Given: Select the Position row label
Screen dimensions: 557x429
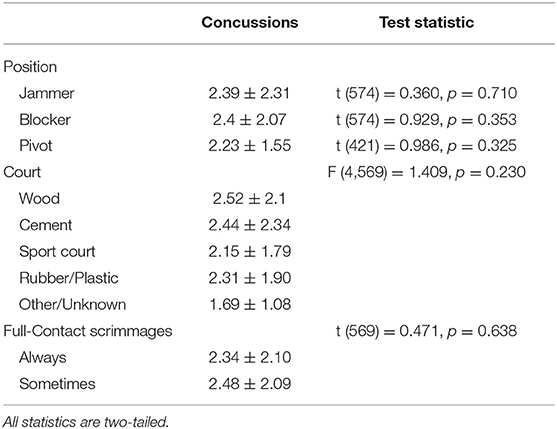Looking at the screenshot, I should point(30,67).
